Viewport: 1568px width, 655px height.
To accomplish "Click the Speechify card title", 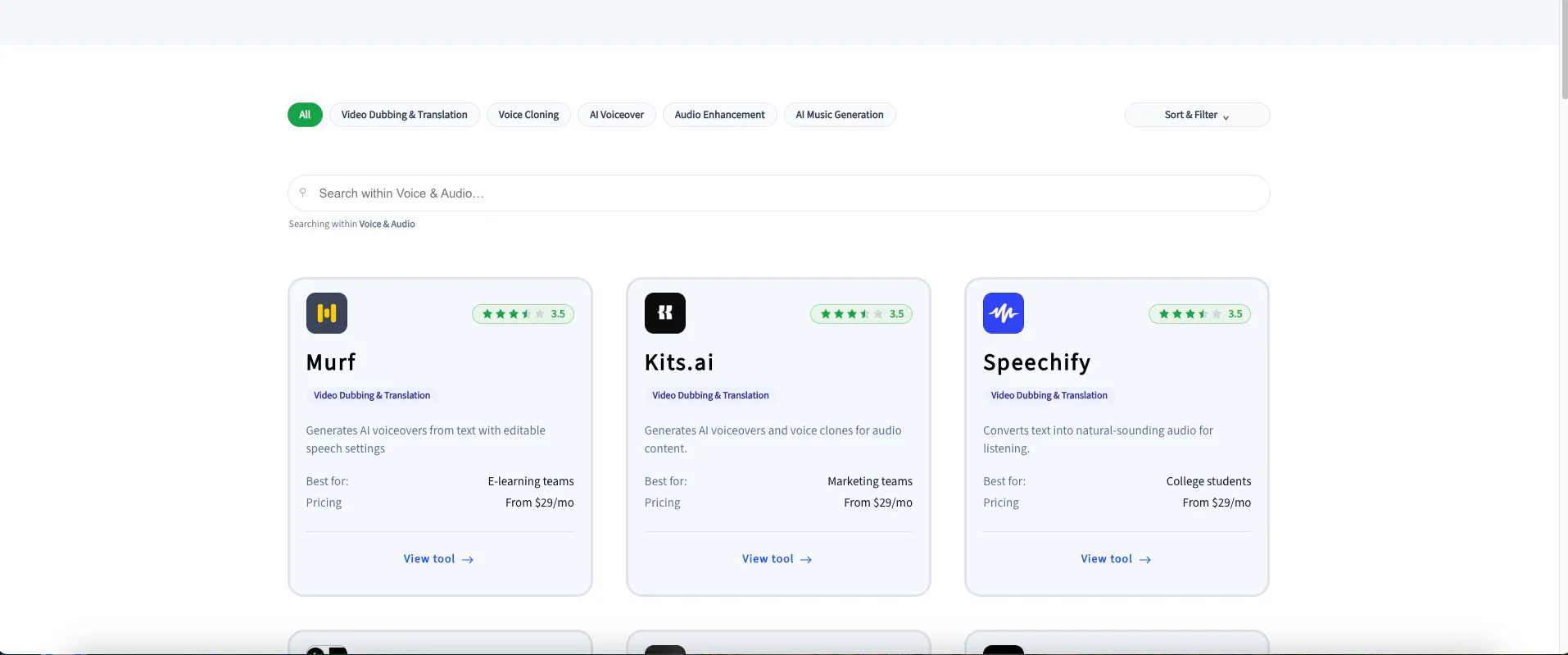I will click(1037, 363).
